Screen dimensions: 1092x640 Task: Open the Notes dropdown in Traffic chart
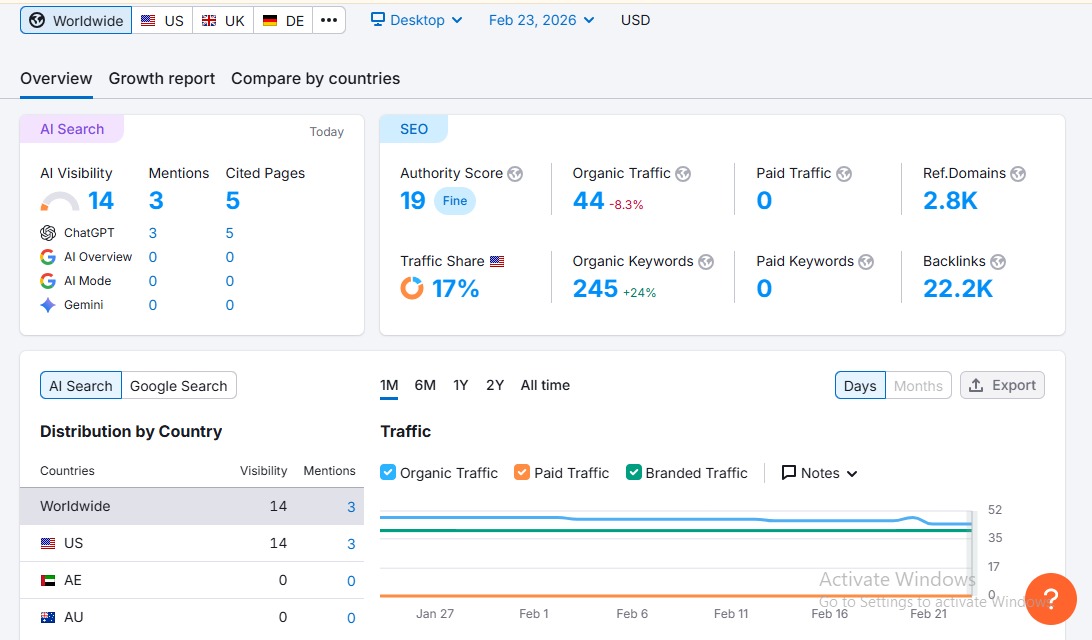(819, 473)
